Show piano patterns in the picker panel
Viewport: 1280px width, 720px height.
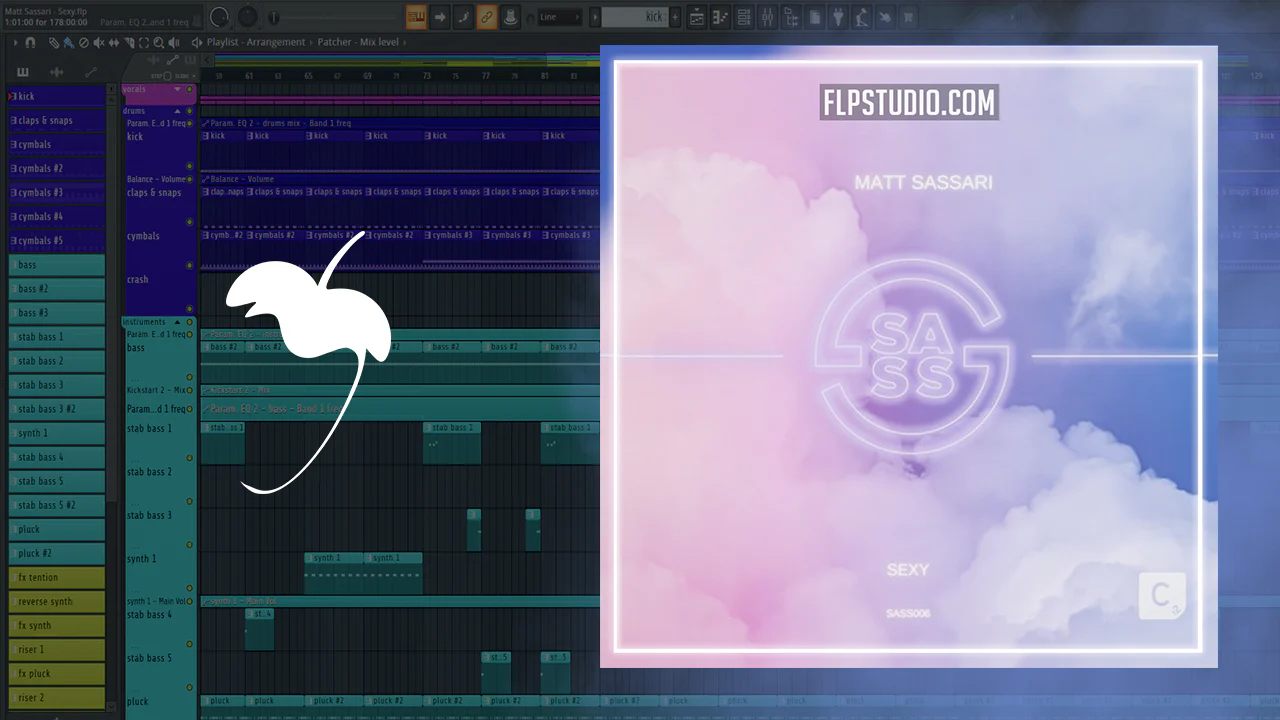[23, 71]
